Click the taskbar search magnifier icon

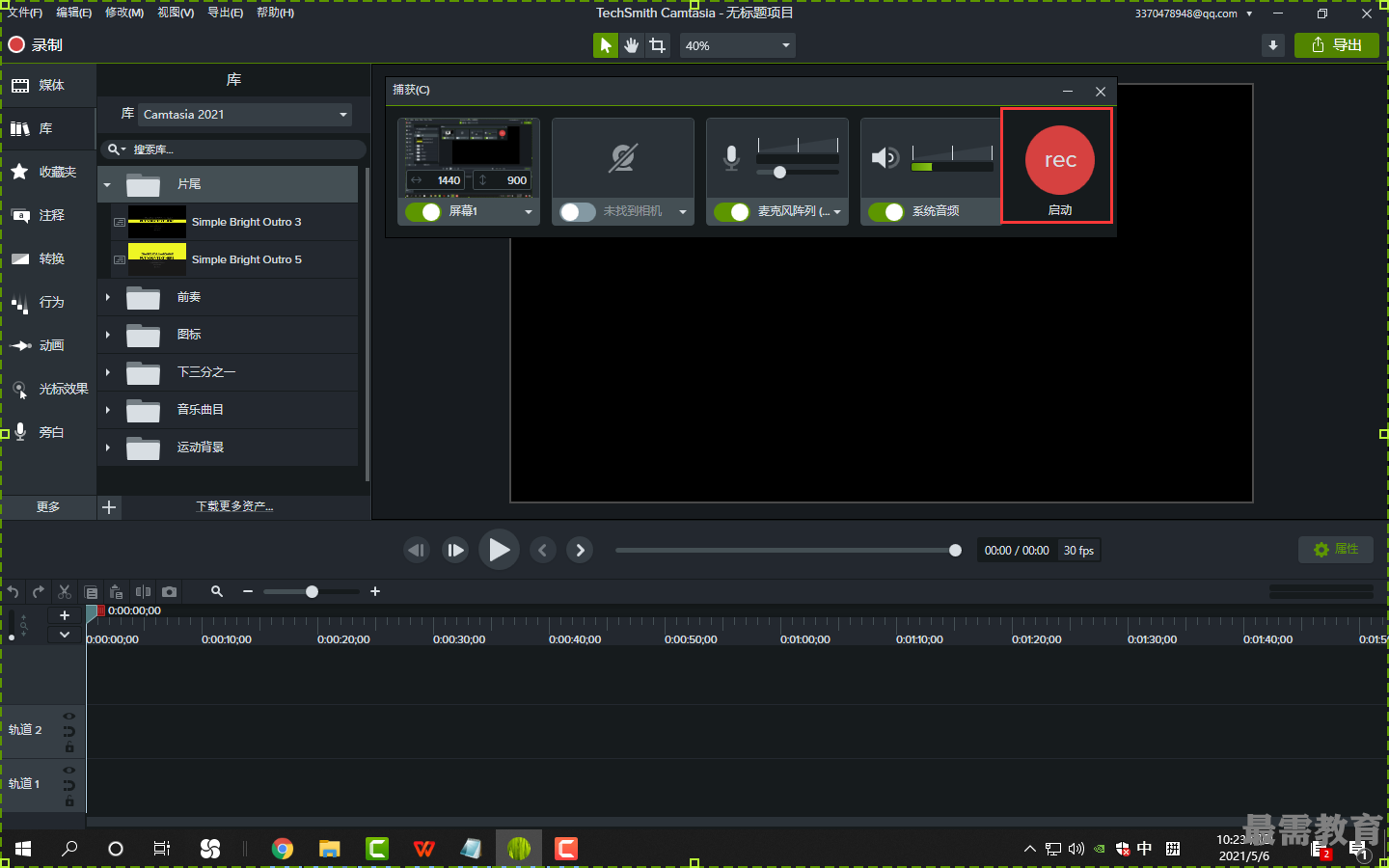(69, 849)
